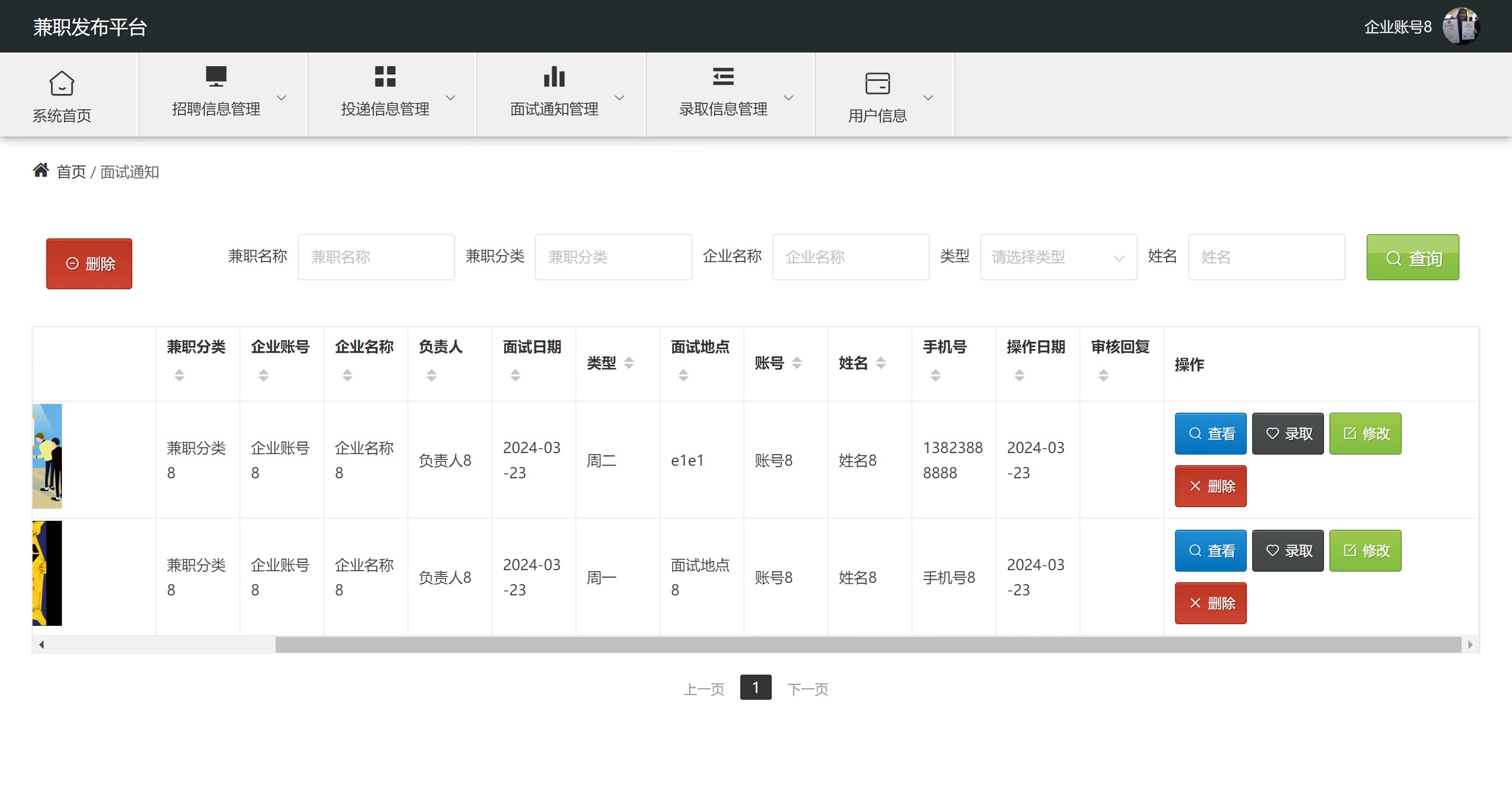Screen dimensions: 1512x798
Task: Open the 请选择类型 dropdown
Action: 1058,257
